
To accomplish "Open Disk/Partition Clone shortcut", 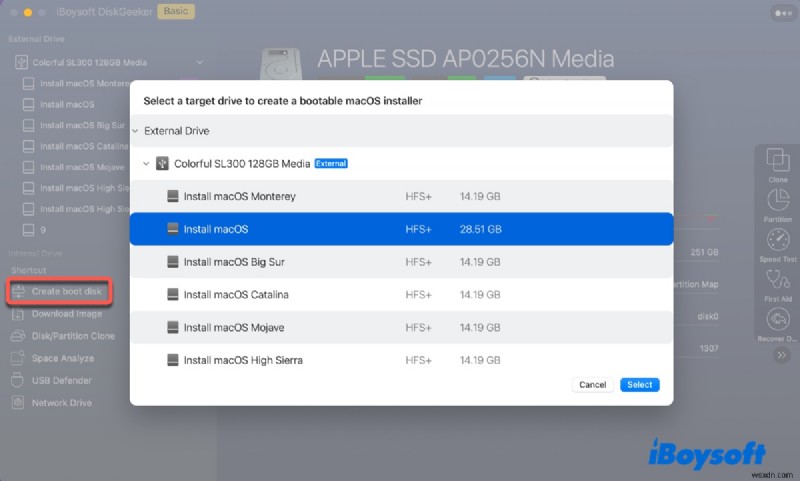I will 63,336.
